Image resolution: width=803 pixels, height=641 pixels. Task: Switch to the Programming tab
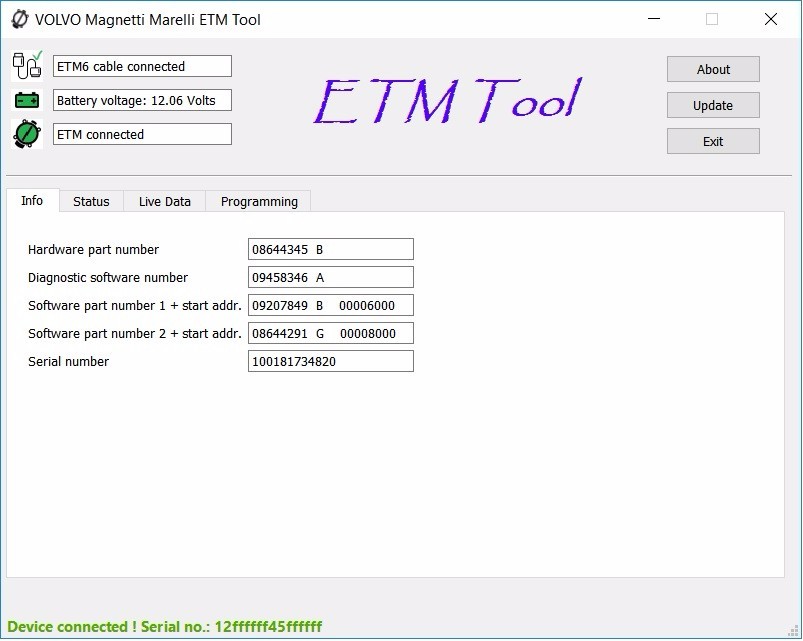click(x=257, y=201)
